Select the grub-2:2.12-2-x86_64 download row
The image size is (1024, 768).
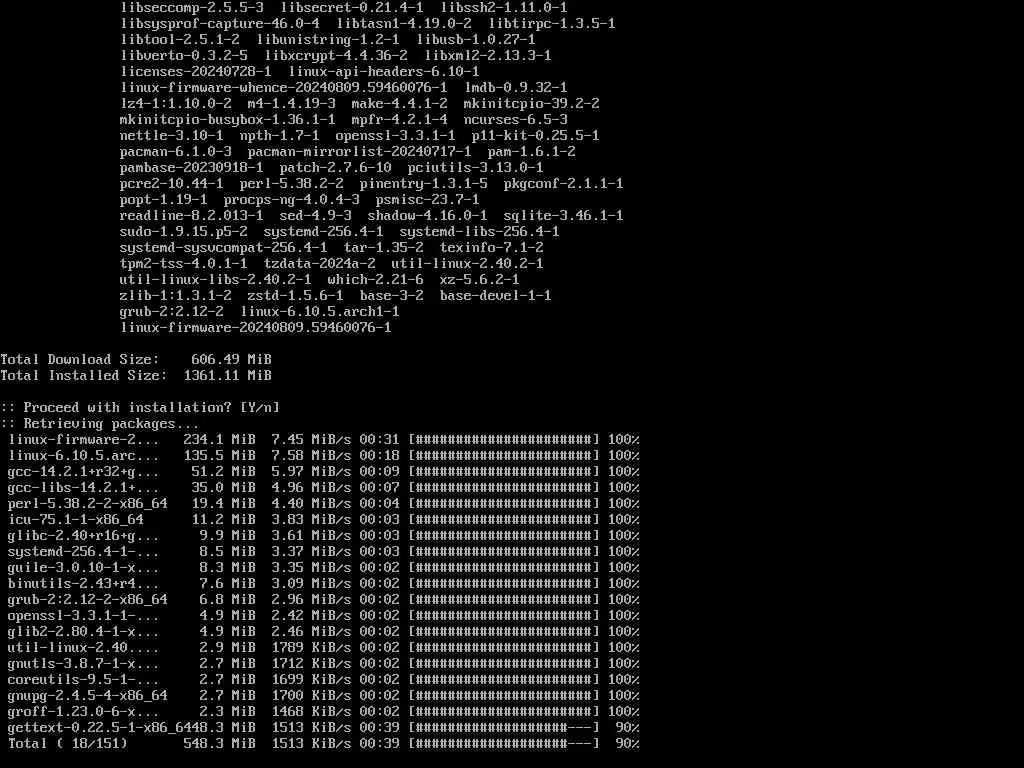tap(323, 600)
